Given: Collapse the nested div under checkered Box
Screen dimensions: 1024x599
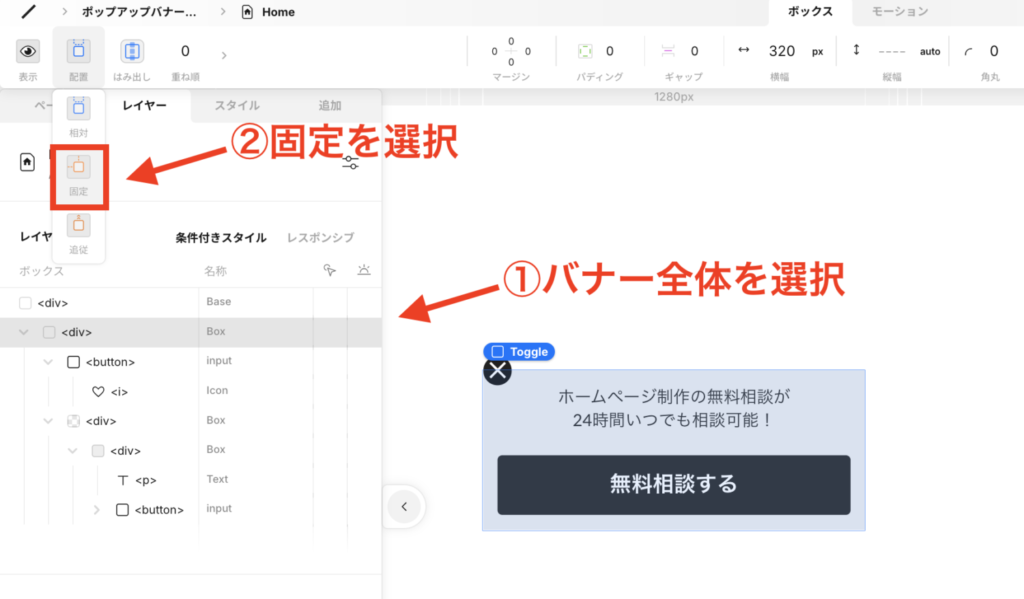Looking at the screenshot, I should pyautogui.click(x=72, y=451).
